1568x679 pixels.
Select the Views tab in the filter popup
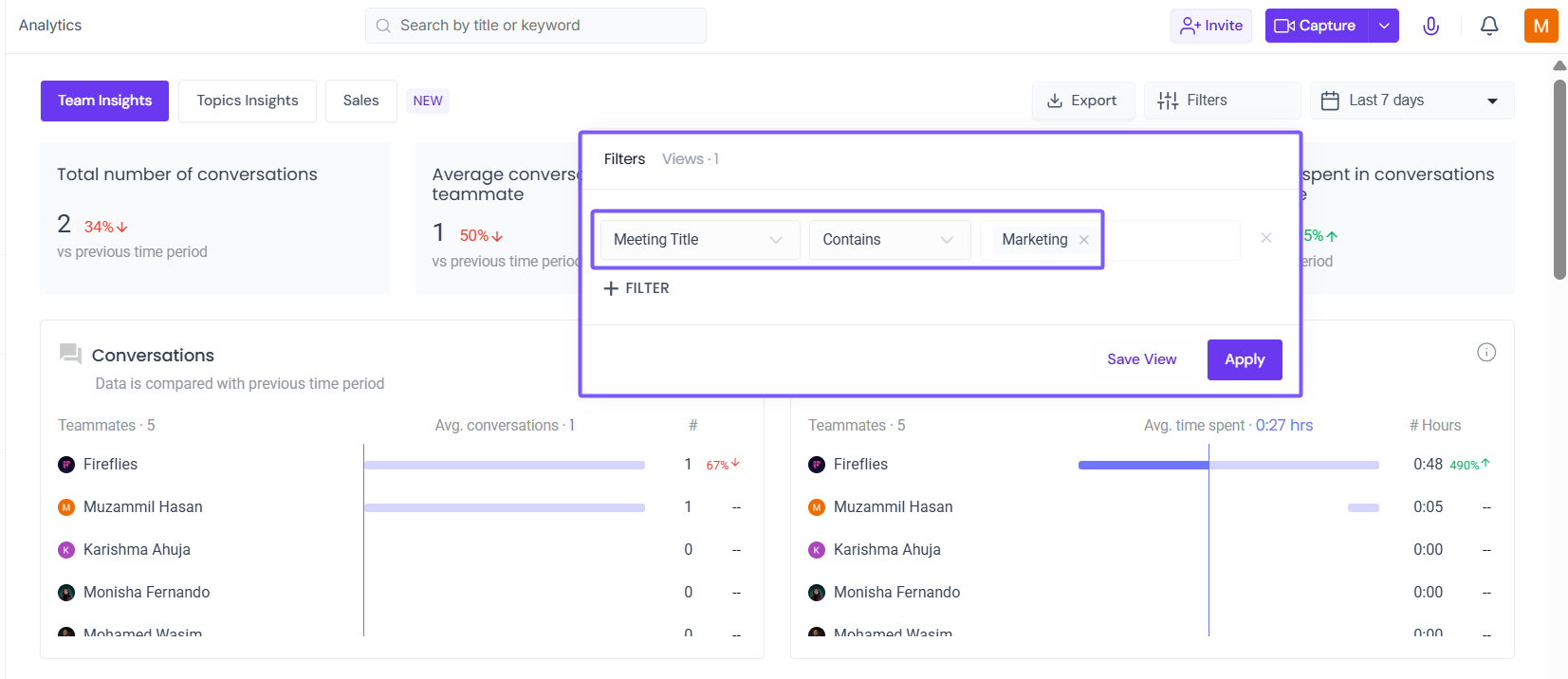pos(690,159)
